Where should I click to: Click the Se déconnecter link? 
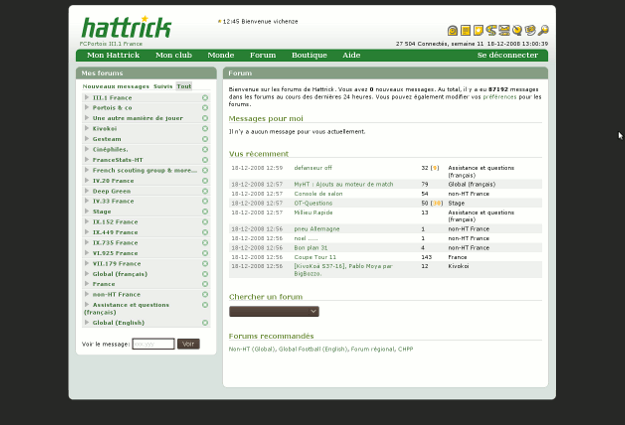point(507,55)
